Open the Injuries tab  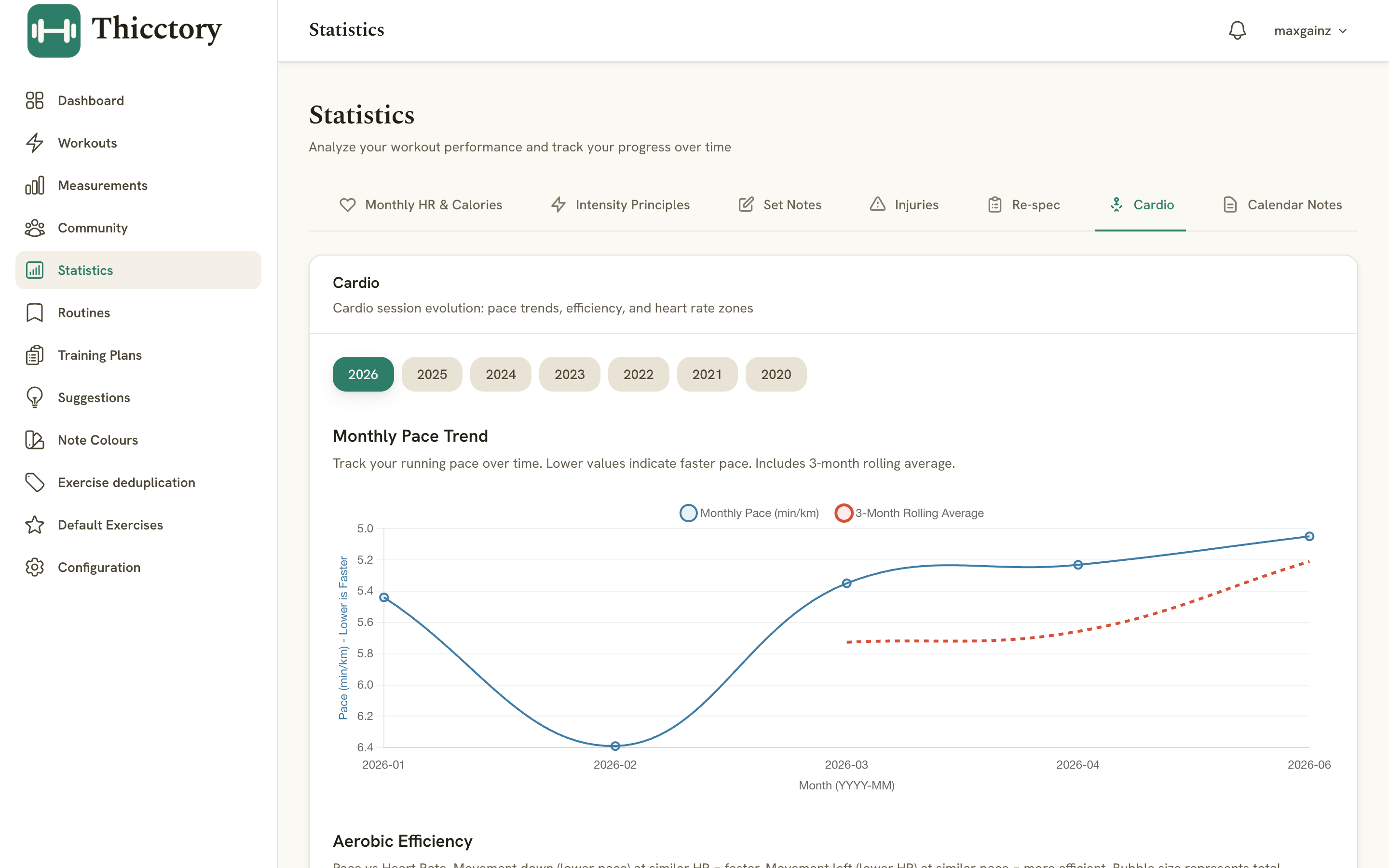click(904, 205)
